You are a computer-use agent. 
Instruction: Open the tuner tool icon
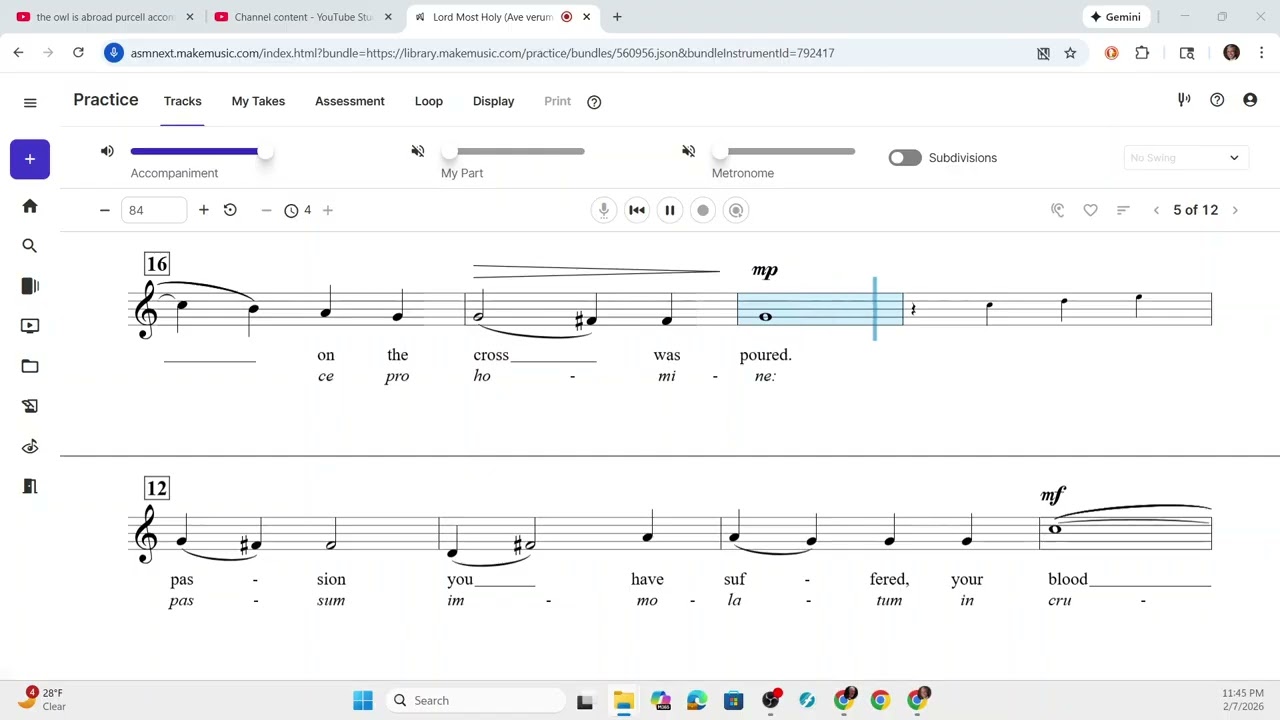1184,100
